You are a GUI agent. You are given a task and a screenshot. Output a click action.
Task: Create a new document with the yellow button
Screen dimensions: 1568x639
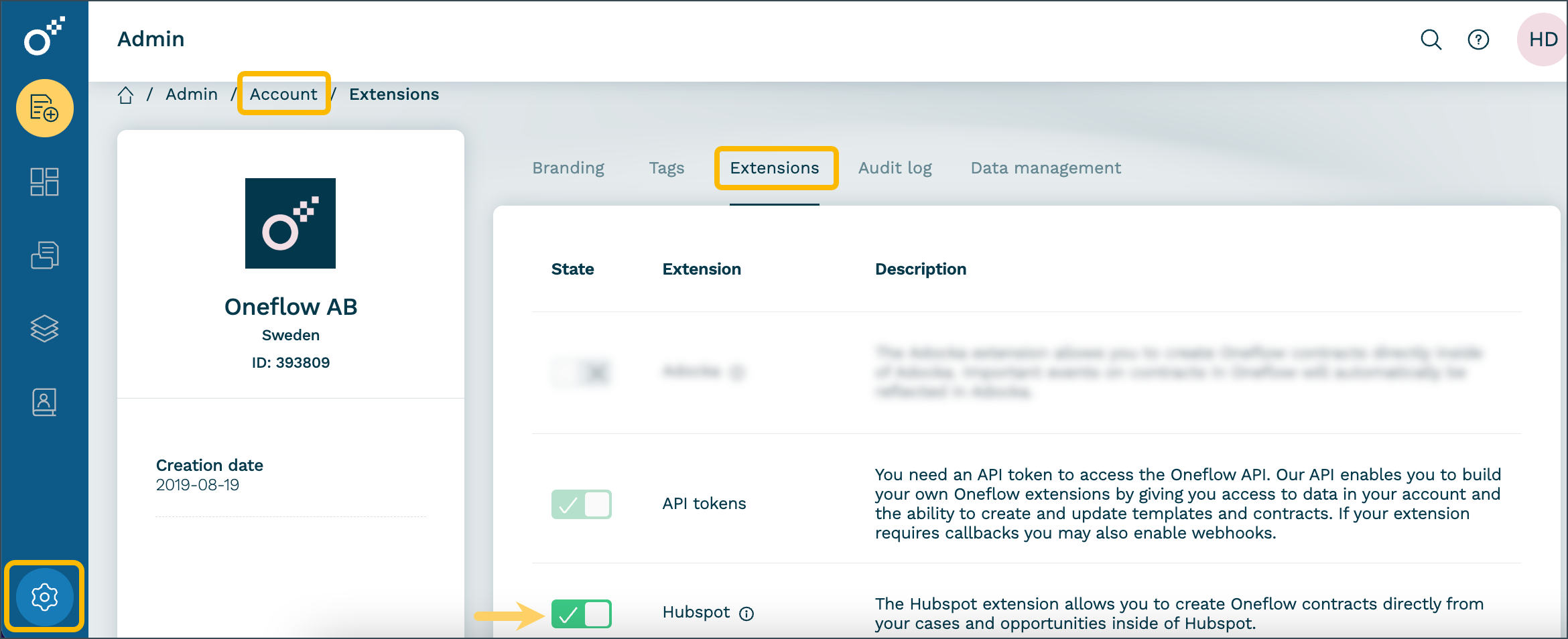pos(45,109)
